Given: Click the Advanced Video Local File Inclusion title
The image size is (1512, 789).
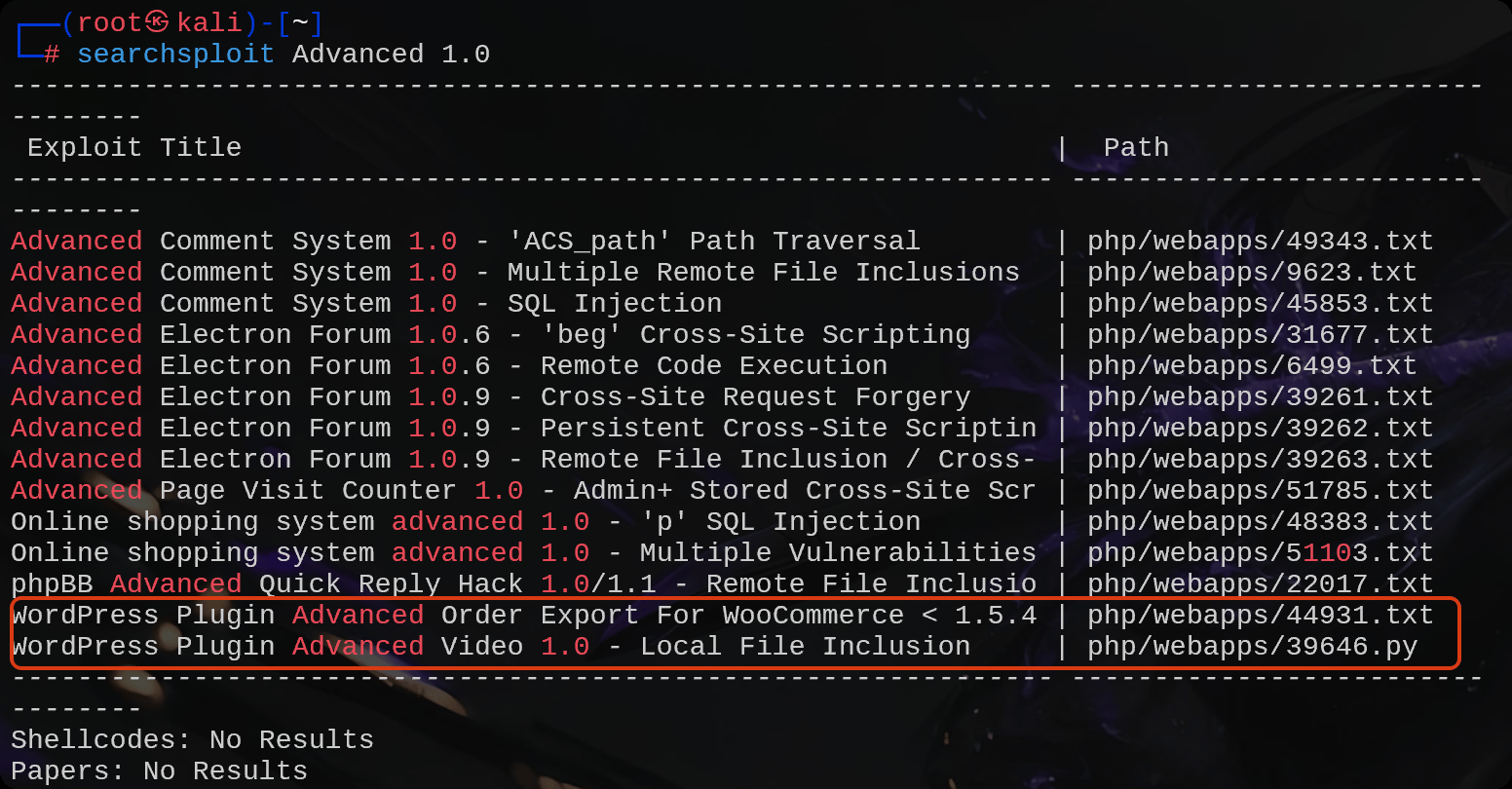Looking at the screenshot, I should pyautogui.click(x=491, y=646).
